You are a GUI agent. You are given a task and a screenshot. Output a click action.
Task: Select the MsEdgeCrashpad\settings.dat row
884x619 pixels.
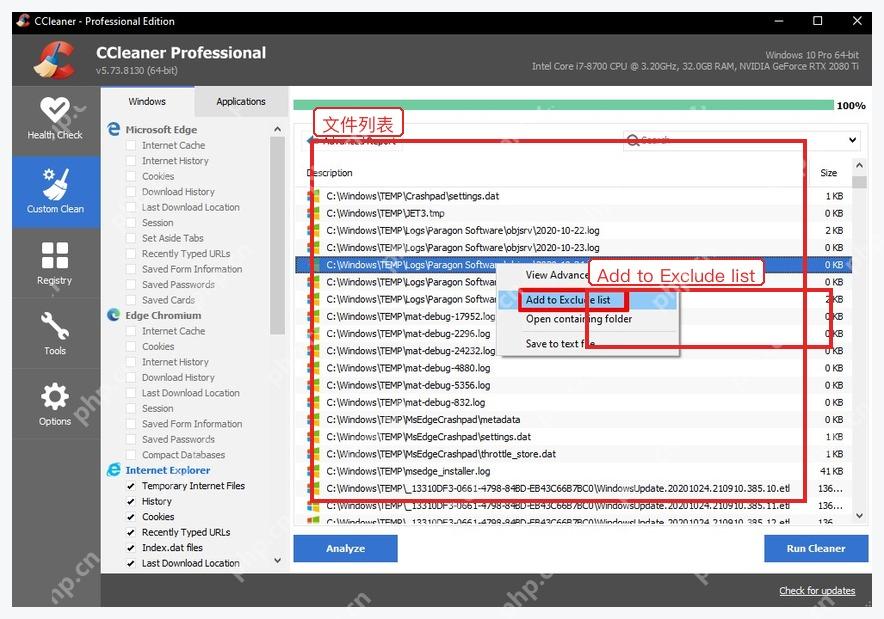[x=573, y=437]
